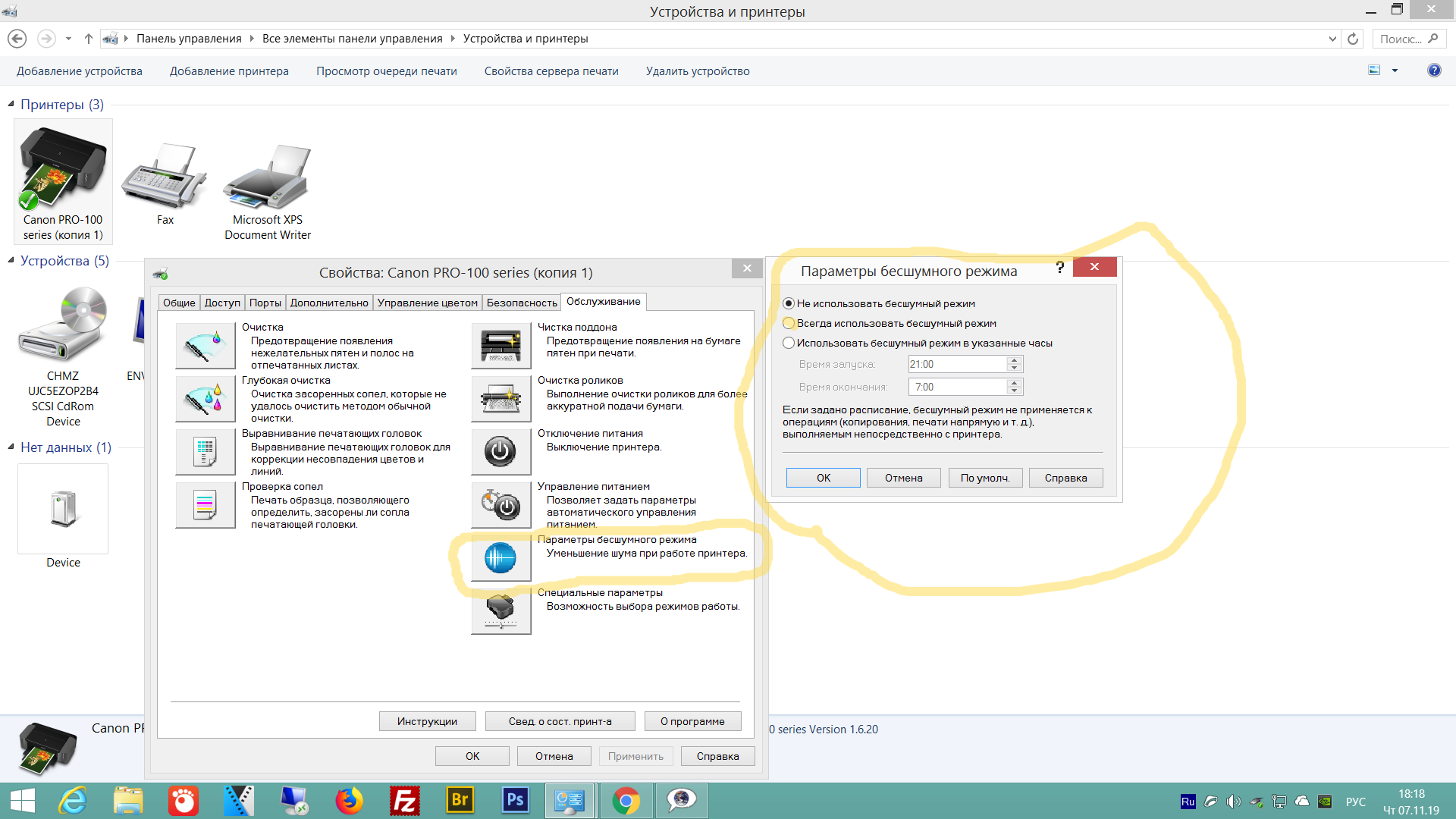Select 'Не использовать бесшумный режим' radio button
The width and height of the screenshot is (1456, 819).
(x=789, y=303)
